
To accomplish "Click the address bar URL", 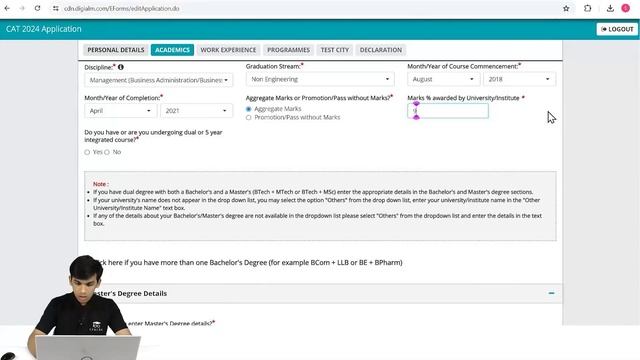I will pos(122,8).
